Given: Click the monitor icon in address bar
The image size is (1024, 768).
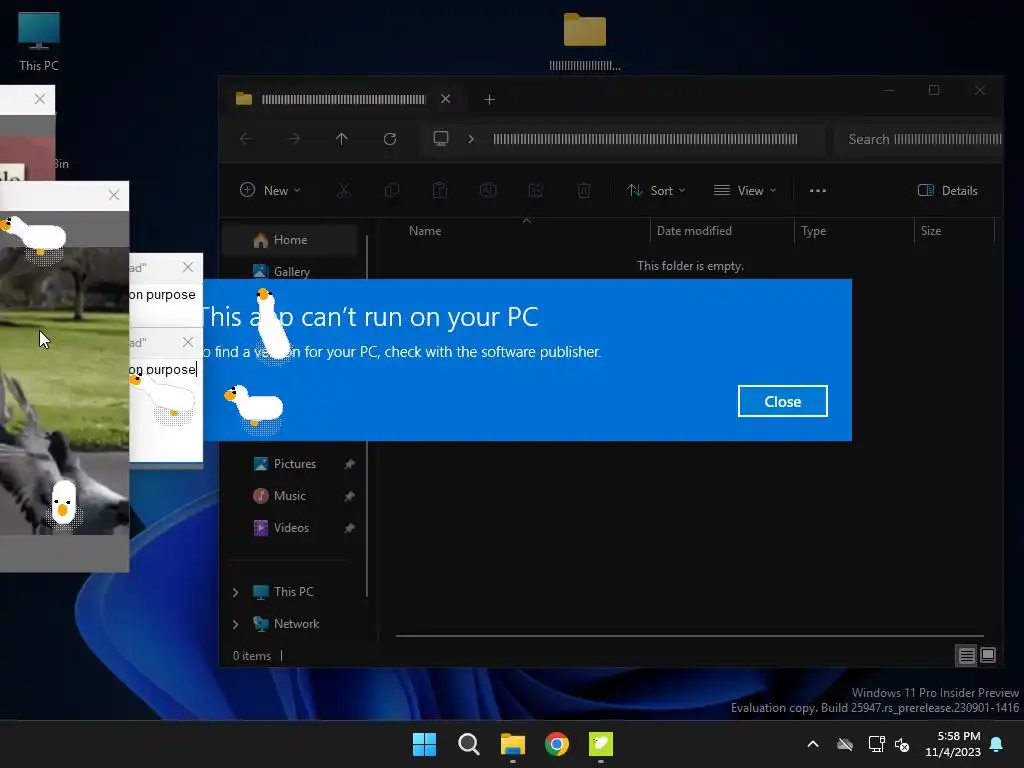Looking at the screenshot, I should pos(441,138).
